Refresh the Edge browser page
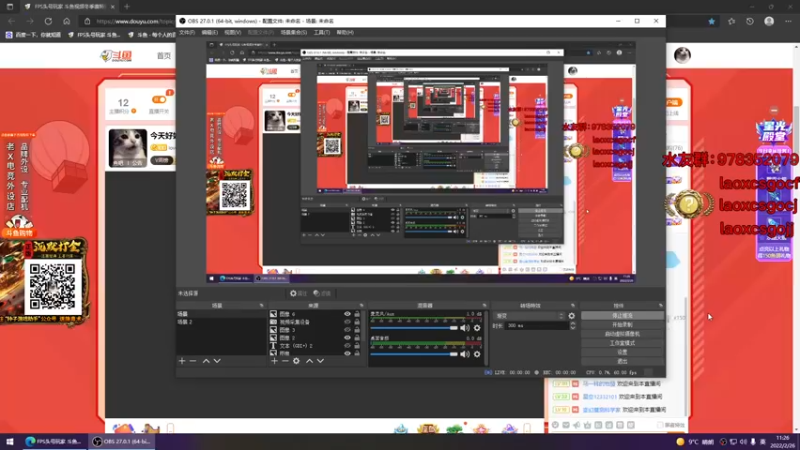 [48, 21]
